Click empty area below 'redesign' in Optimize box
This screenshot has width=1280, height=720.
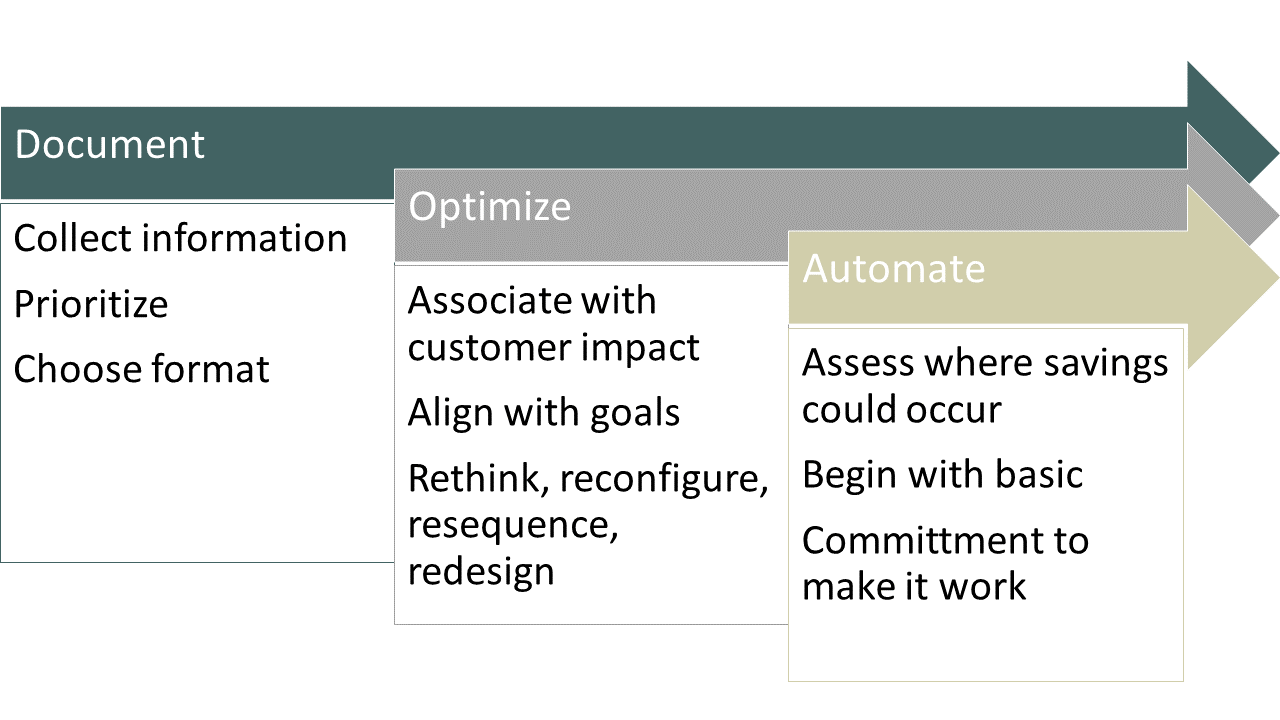click(590, 608)
